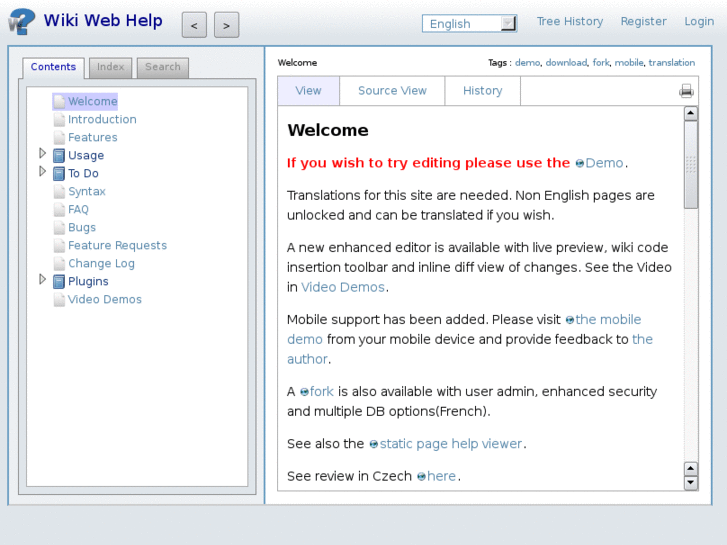The width and height of the screenshot is (727, 545).
Task: Select Syntax in the contents tree
Action: pyautogui.click(x=87, y=192)
